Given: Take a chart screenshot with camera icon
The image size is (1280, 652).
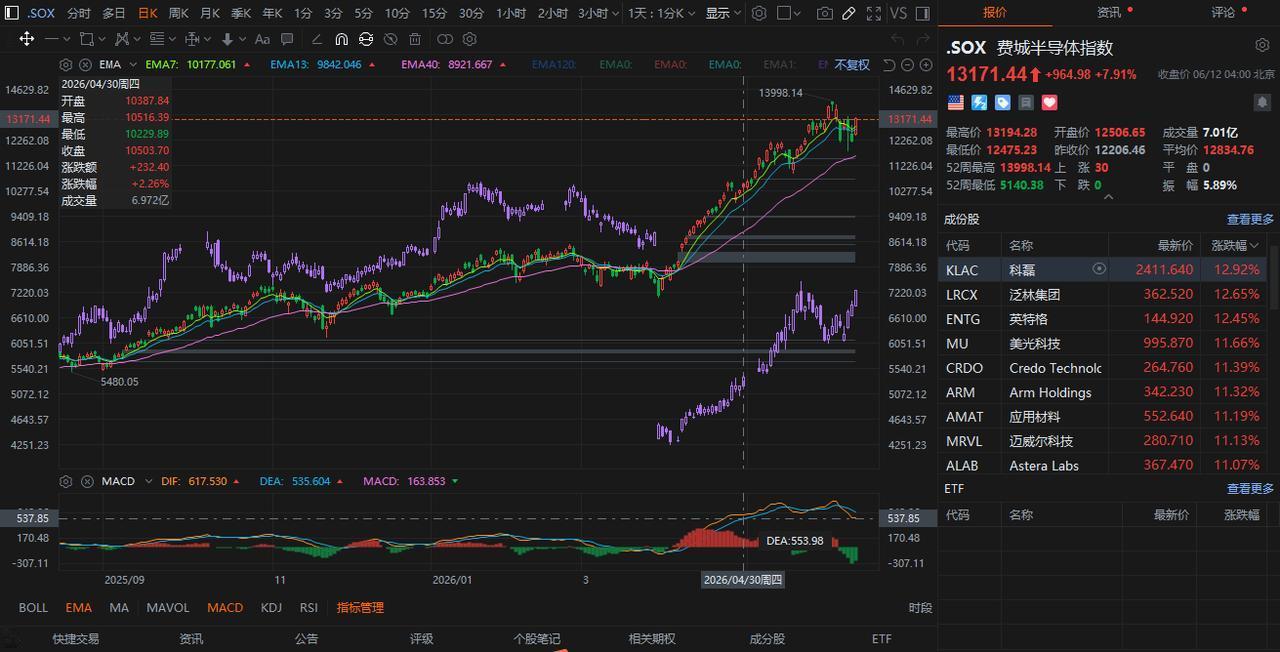Looking at the screenshot, I should click(824, 13).
